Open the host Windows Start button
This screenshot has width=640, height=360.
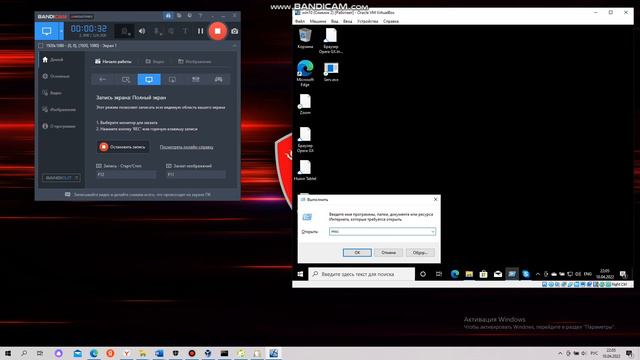8,353
